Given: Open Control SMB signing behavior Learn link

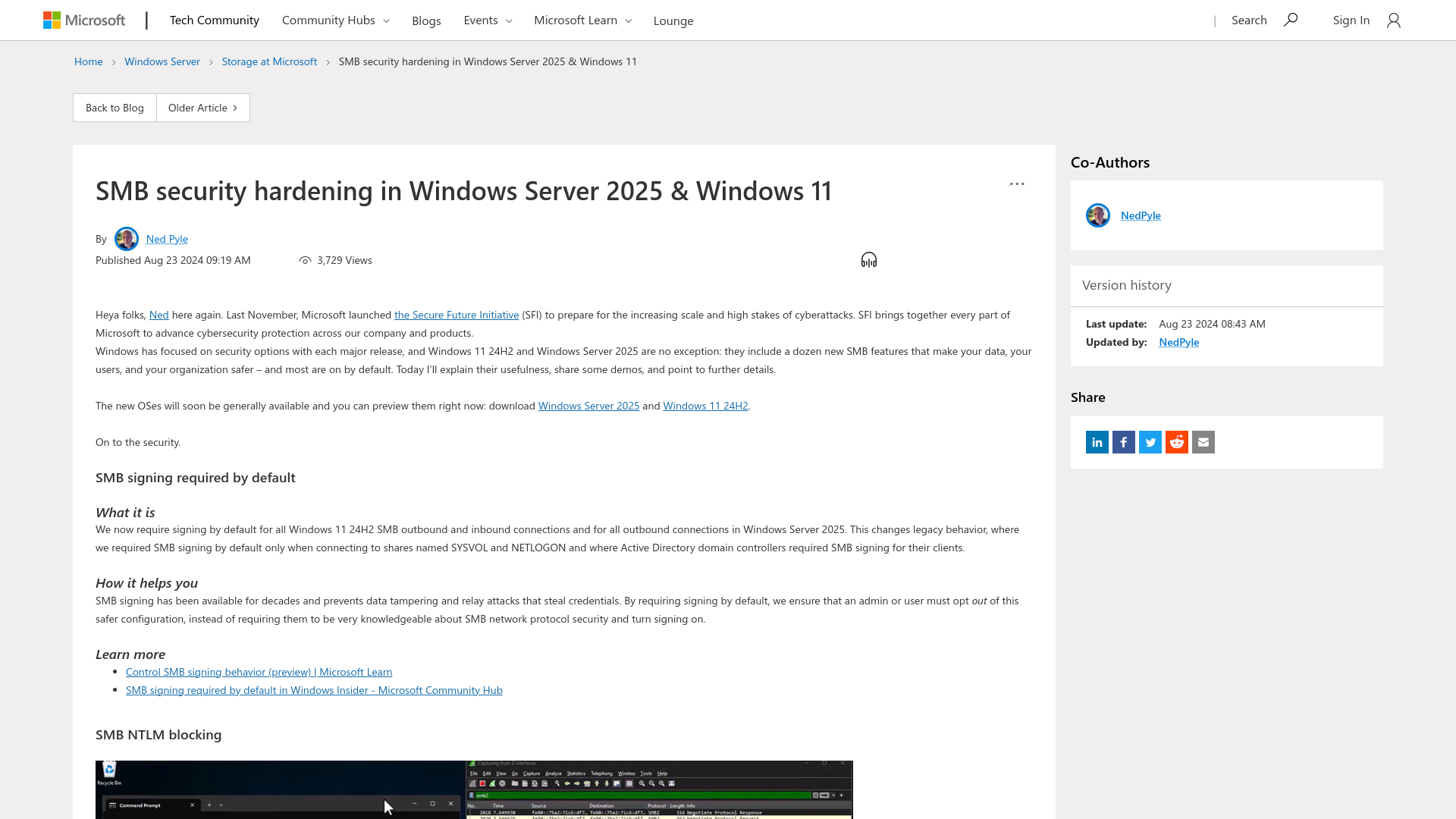Looking at the screenshot, I should coord(259,672).
